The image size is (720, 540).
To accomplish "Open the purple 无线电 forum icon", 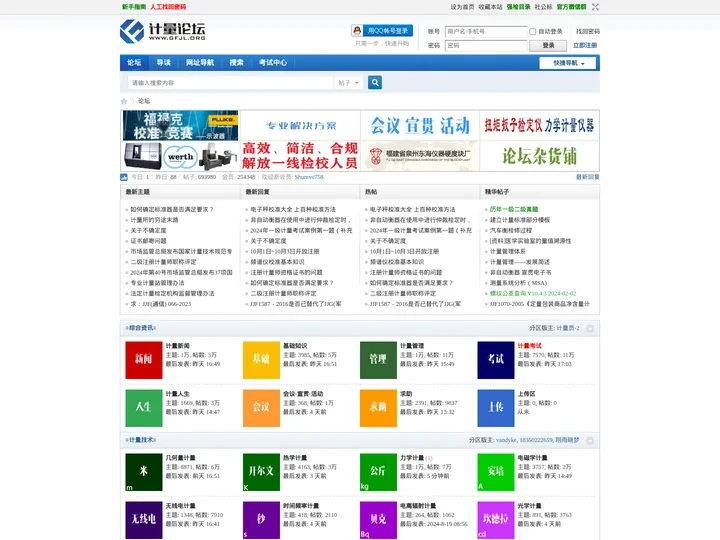I will pos(144,520).
